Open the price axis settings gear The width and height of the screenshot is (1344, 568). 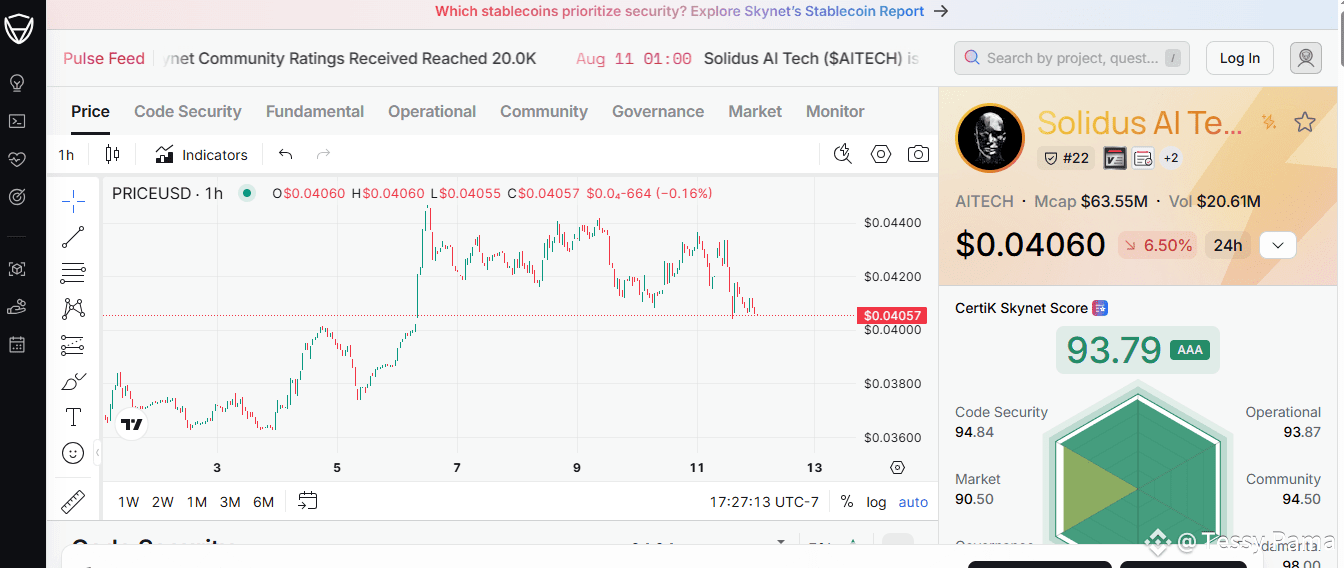(x=897, y=467)
